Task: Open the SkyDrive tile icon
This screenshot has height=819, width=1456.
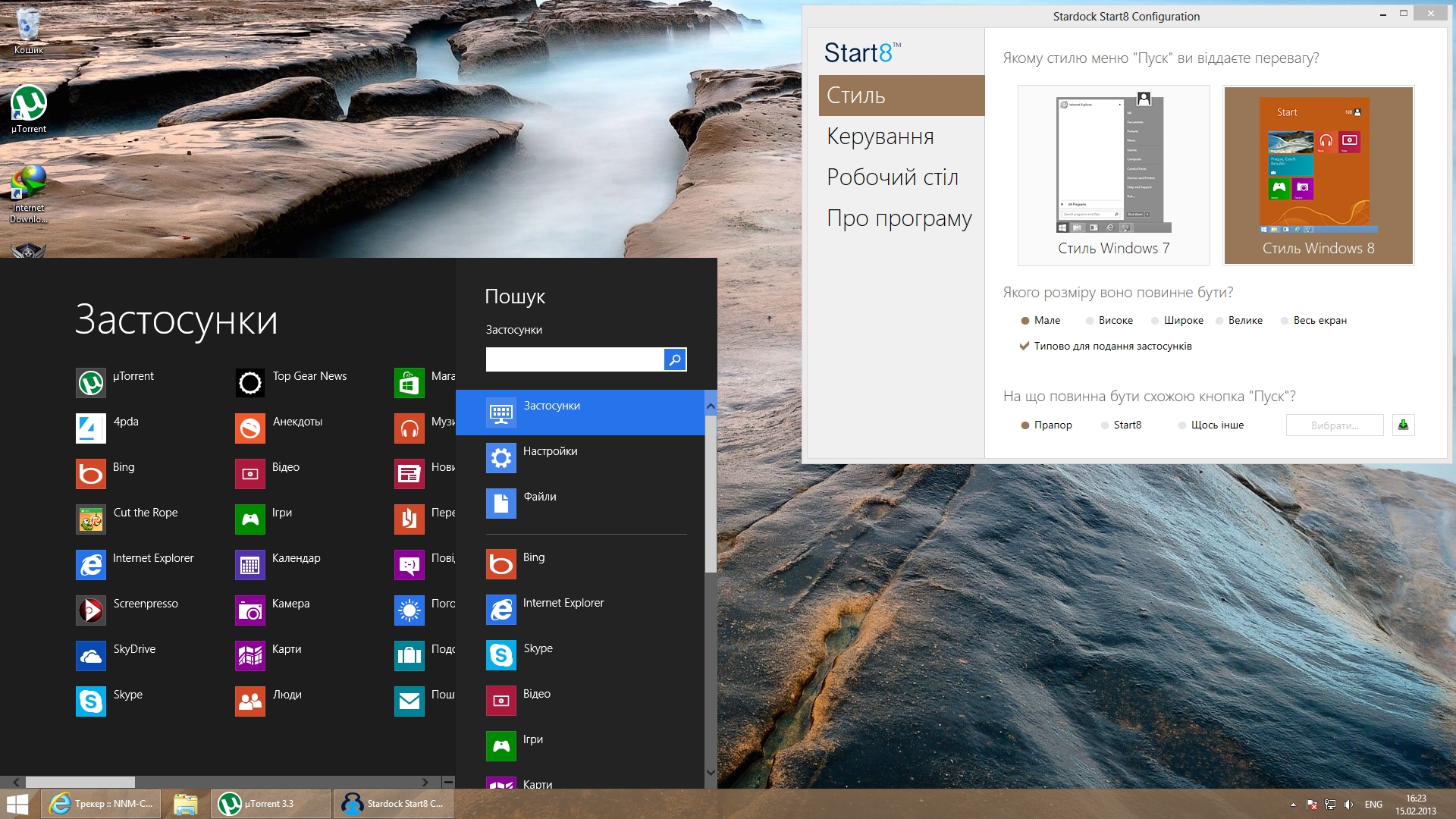Action: click(x=91, y=656)
